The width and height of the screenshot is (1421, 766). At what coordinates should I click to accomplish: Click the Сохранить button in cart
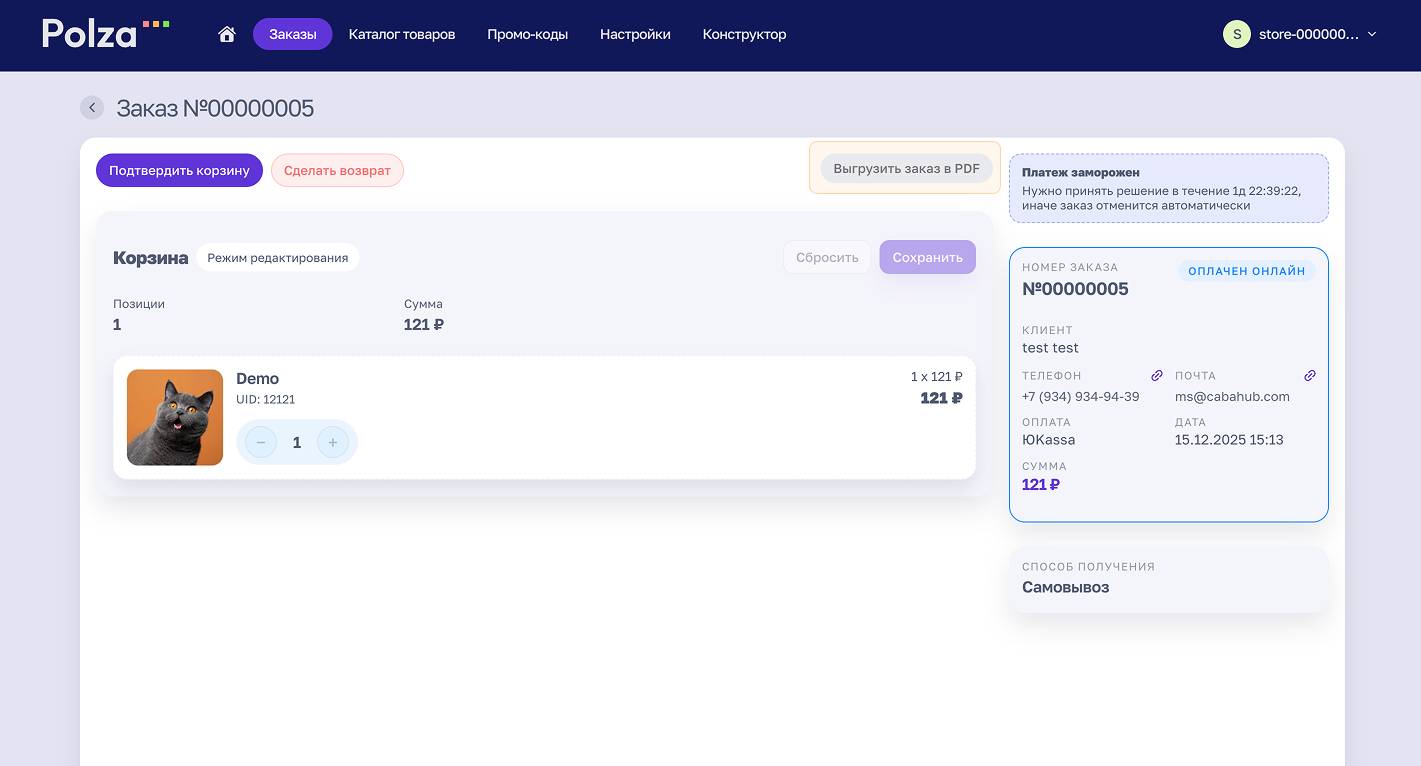click(x=927, y=257)
